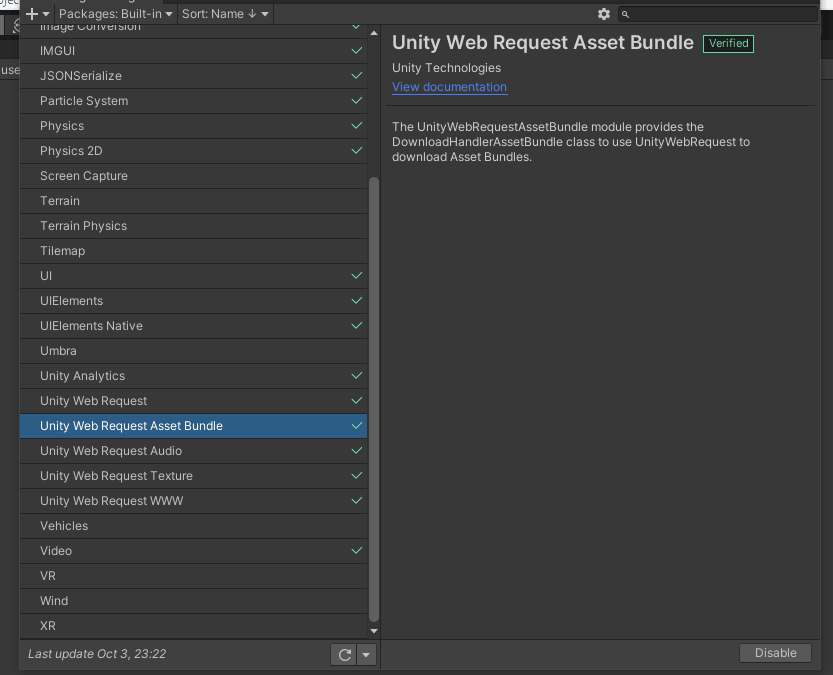
Task: Select the Tilemap package
Action: pyautogui.click(x=193, y=251)
